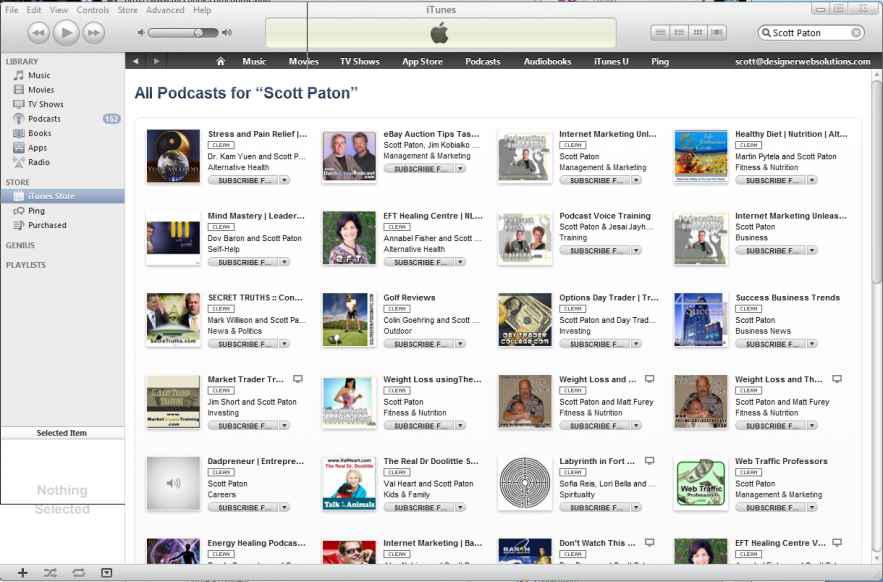883x582 pixels.
Task: Open account menu scott@designerwebsolutions.com
Action: point(802,62)
